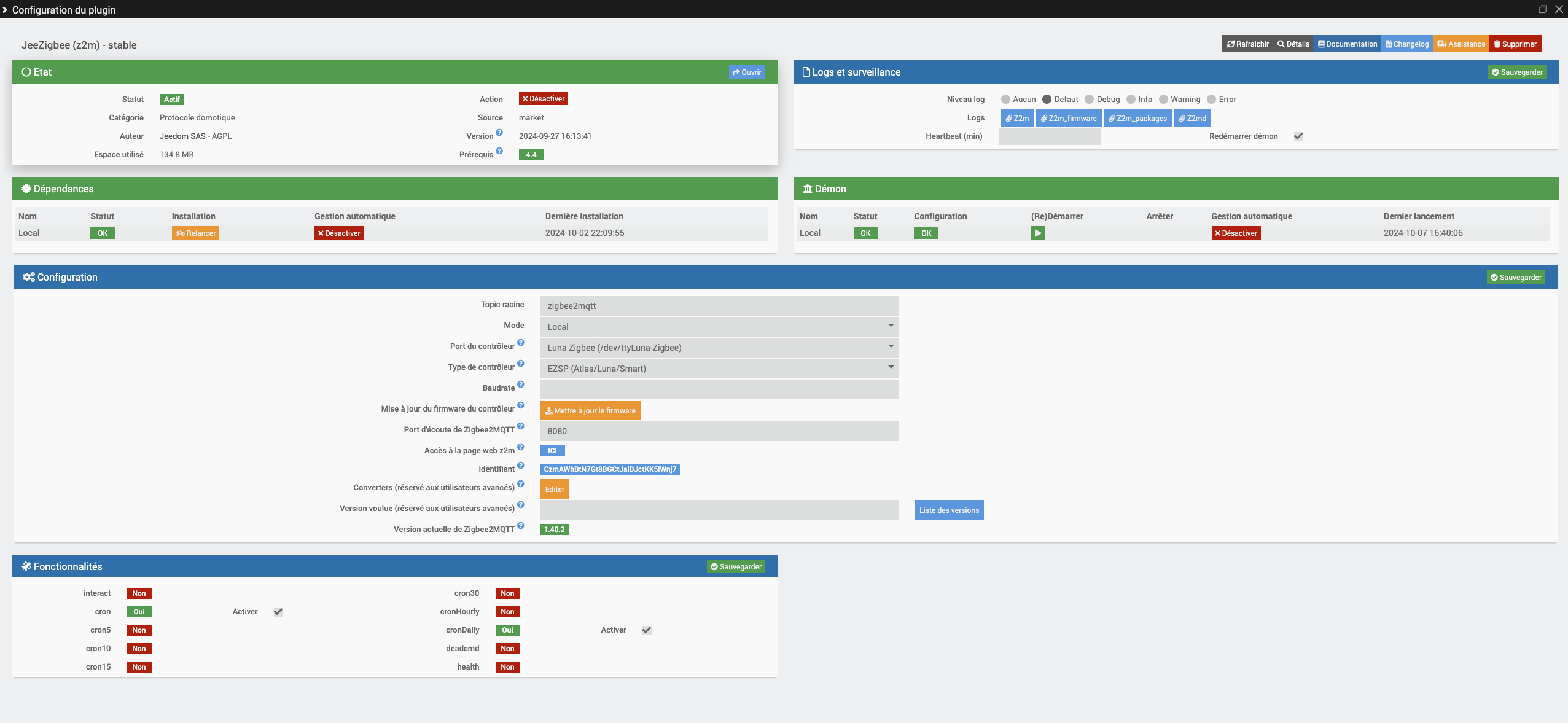The height and width of the screenshot is (723, 1568).
Task: Expand Port du contrôleur dropdown Luna Zigbee
Action: click(x=719, y=348)
